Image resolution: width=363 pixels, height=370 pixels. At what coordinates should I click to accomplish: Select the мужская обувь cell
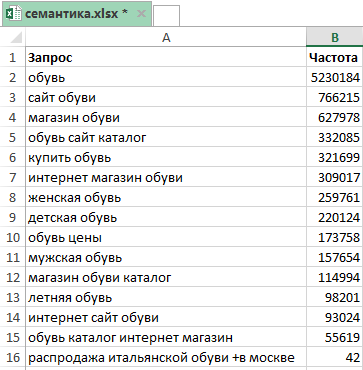(x=166, y=257)
